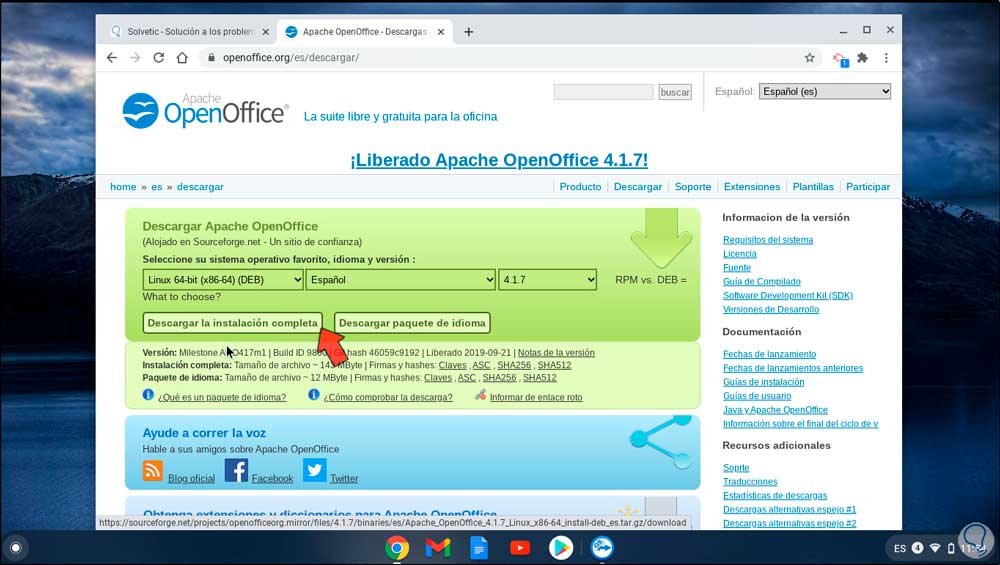Open the extensions puzzle icon

click(862, 57)
